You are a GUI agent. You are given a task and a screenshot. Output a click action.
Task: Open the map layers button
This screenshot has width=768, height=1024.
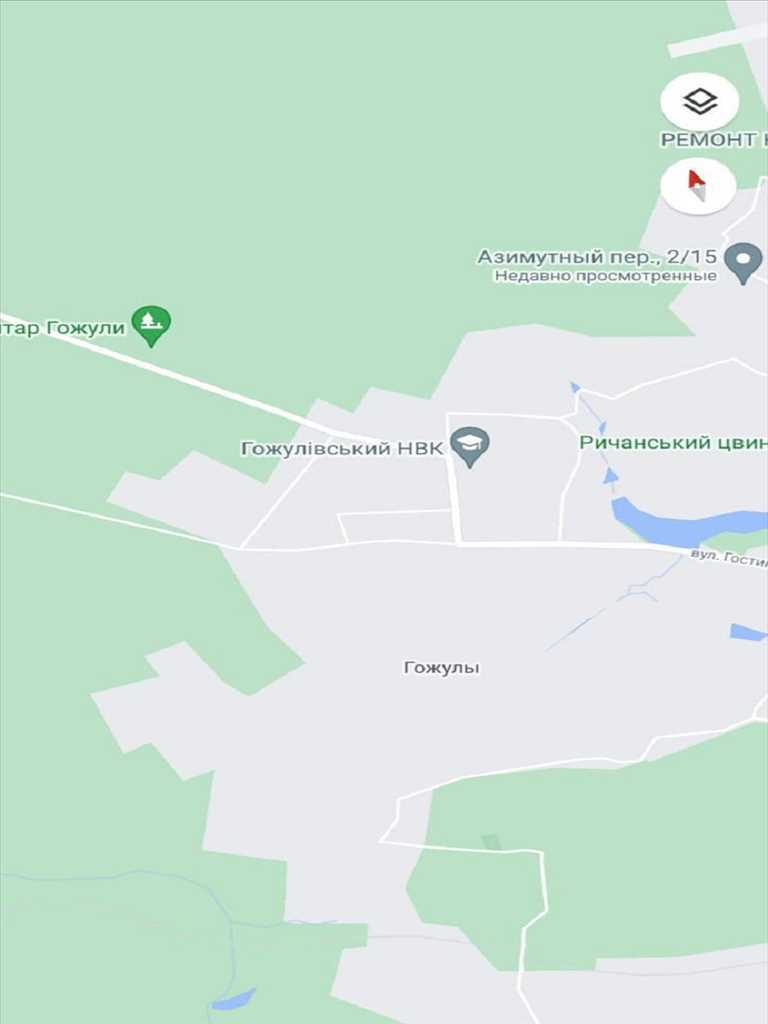point(699,102)
